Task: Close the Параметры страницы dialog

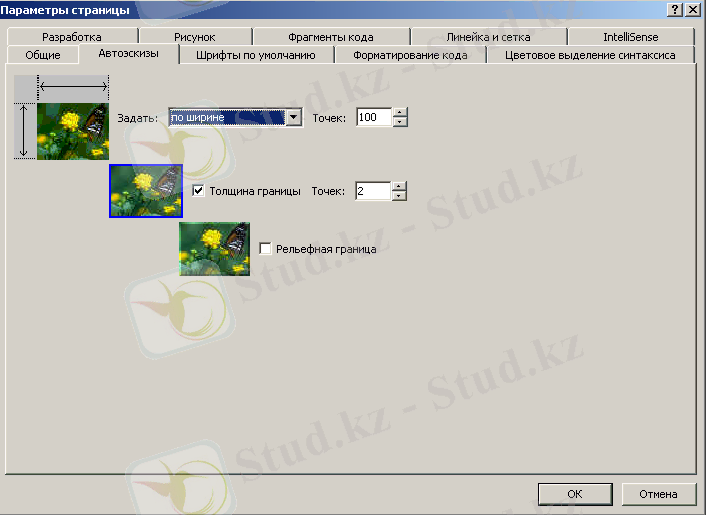Action: 692,9
